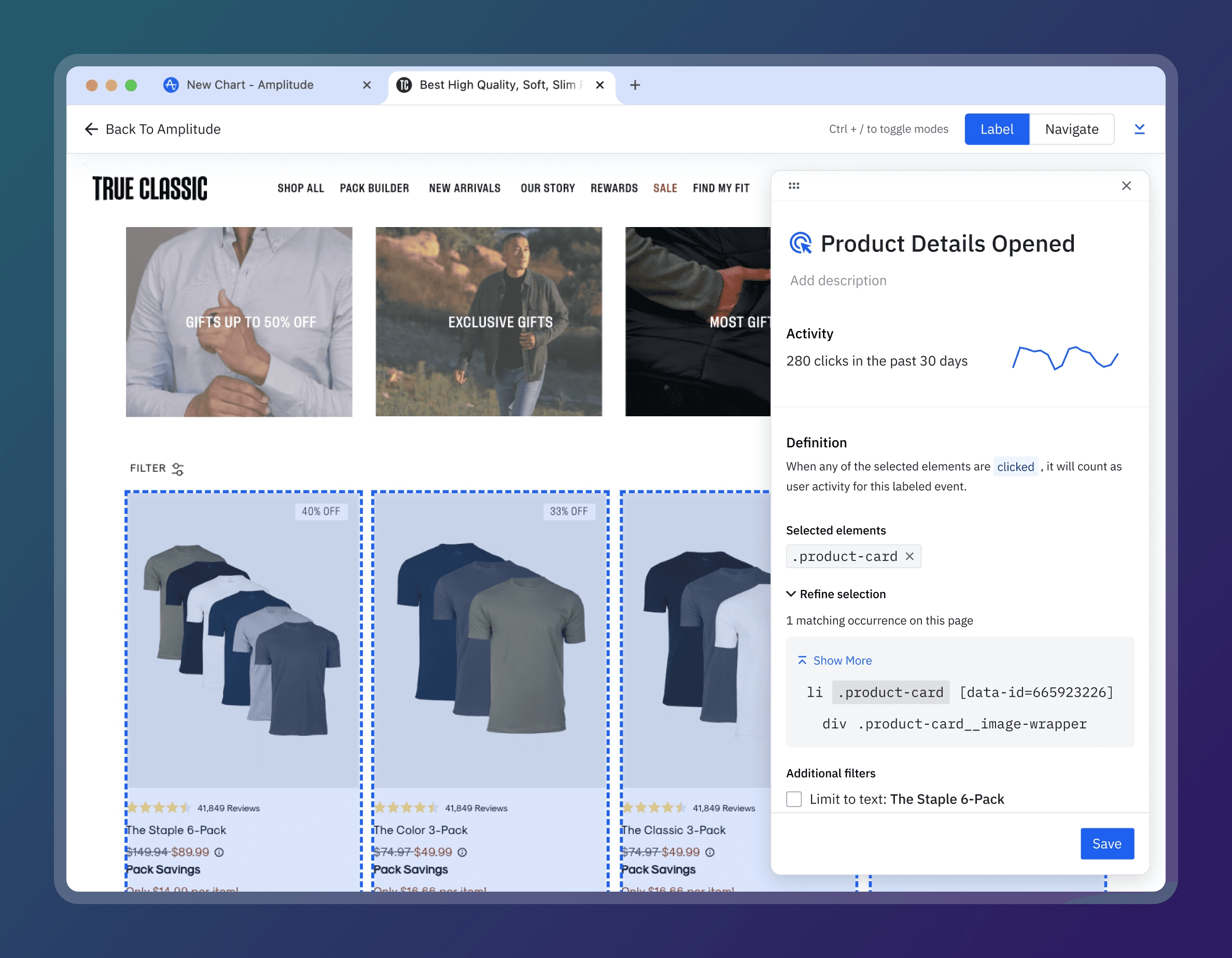Screen dimensions: 1232x958
Task: Click the cursor icon beside Product Details Opened
Action: point(801,244)
